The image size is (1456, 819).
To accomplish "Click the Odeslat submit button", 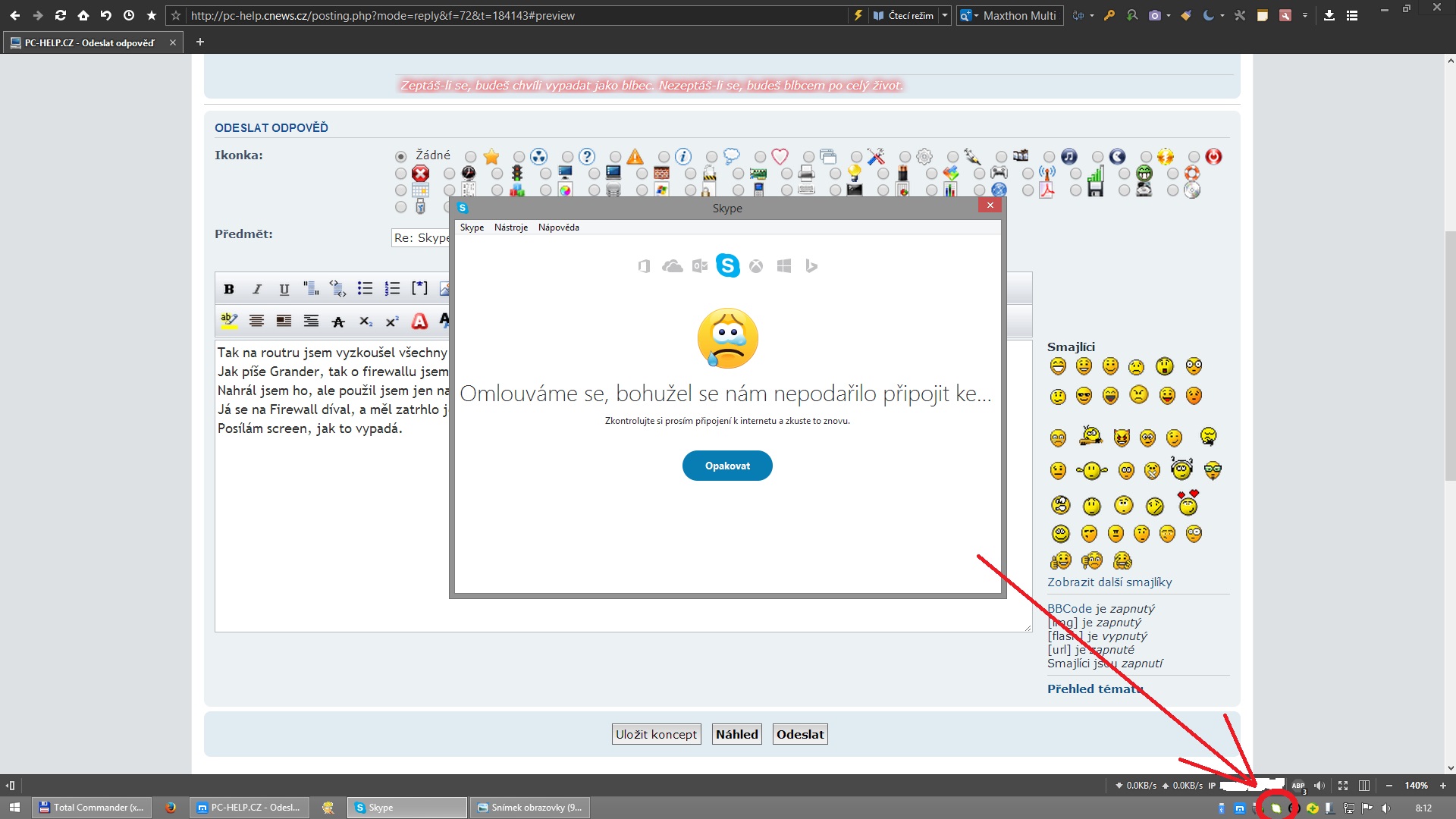I will [799, 734].
